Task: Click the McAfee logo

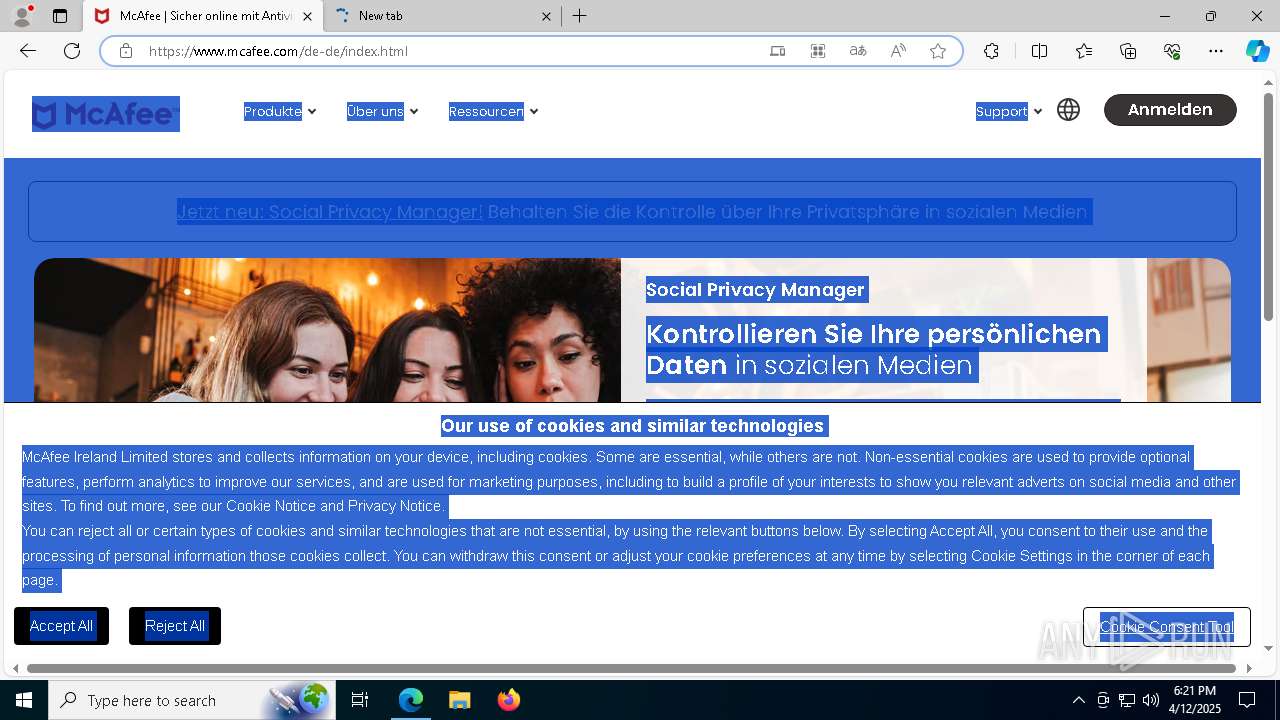Action: pyautogui.click(x=106, y=114)
